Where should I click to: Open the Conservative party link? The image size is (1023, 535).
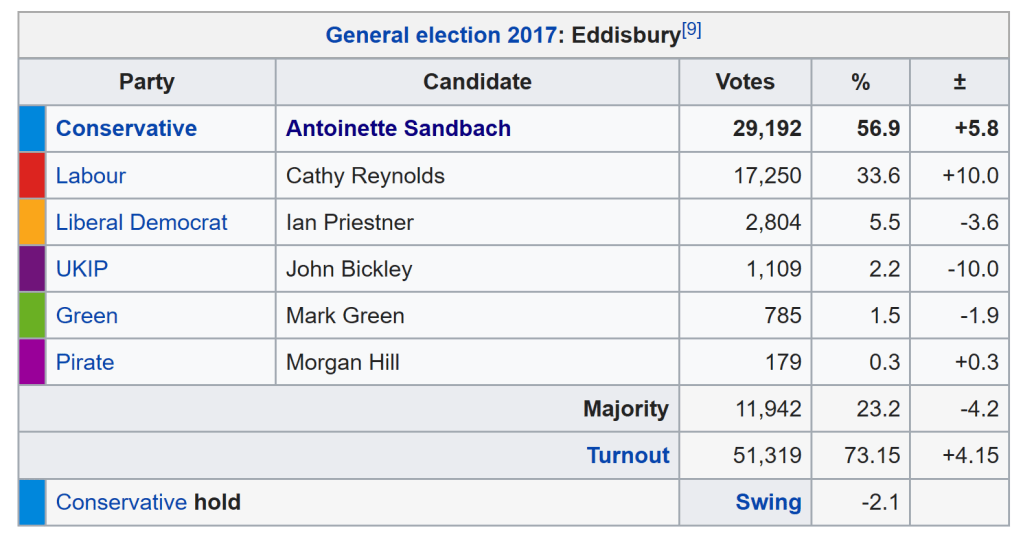126,129
